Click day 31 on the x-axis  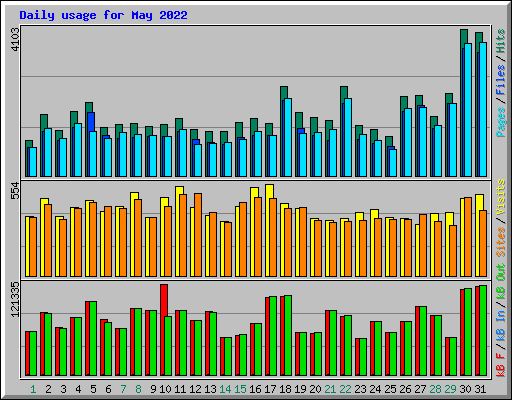click(480, 389)
